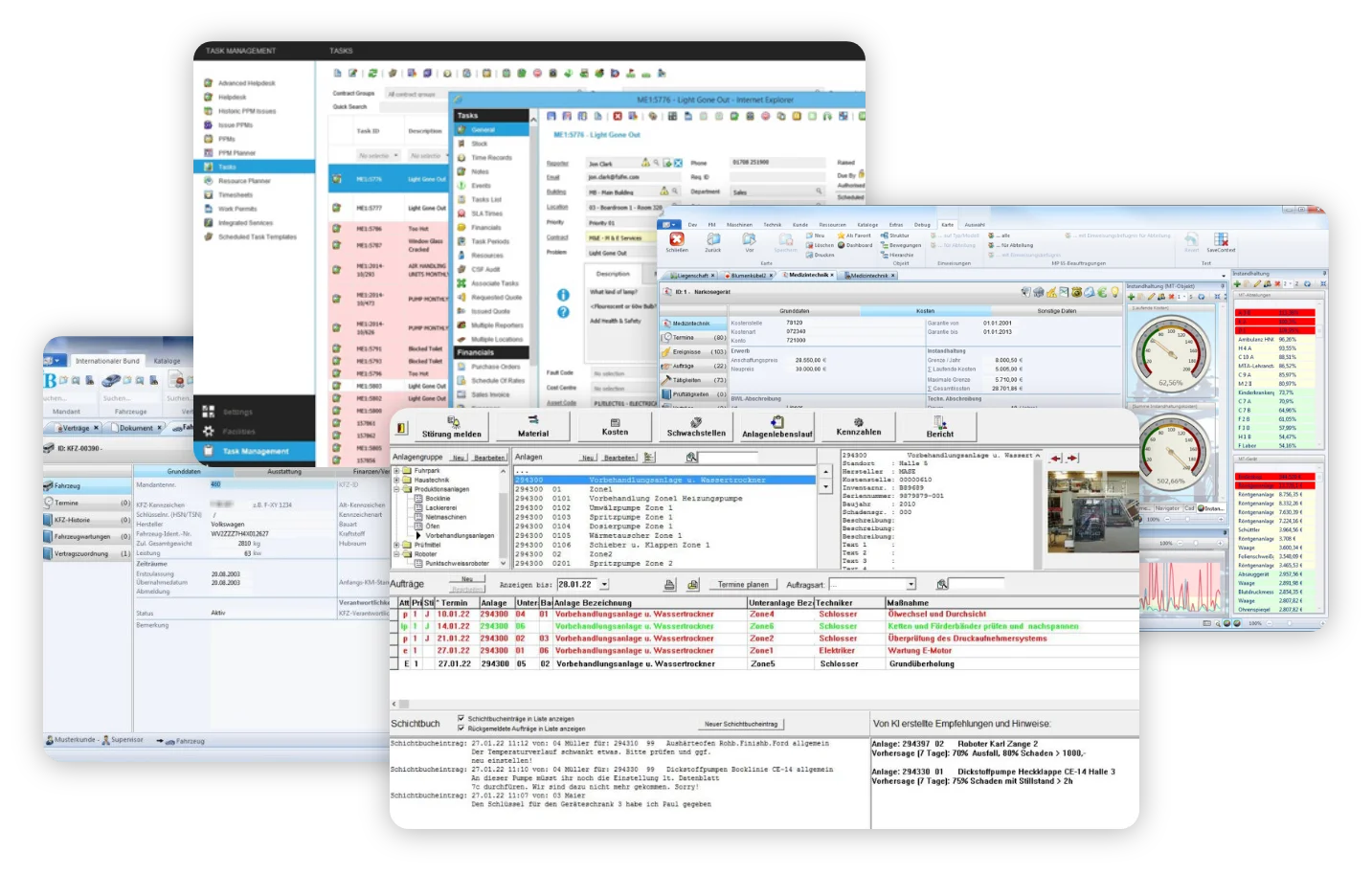Click the exit door icon left of Störung melden
1372x874 pixels.
coord(401,427)
